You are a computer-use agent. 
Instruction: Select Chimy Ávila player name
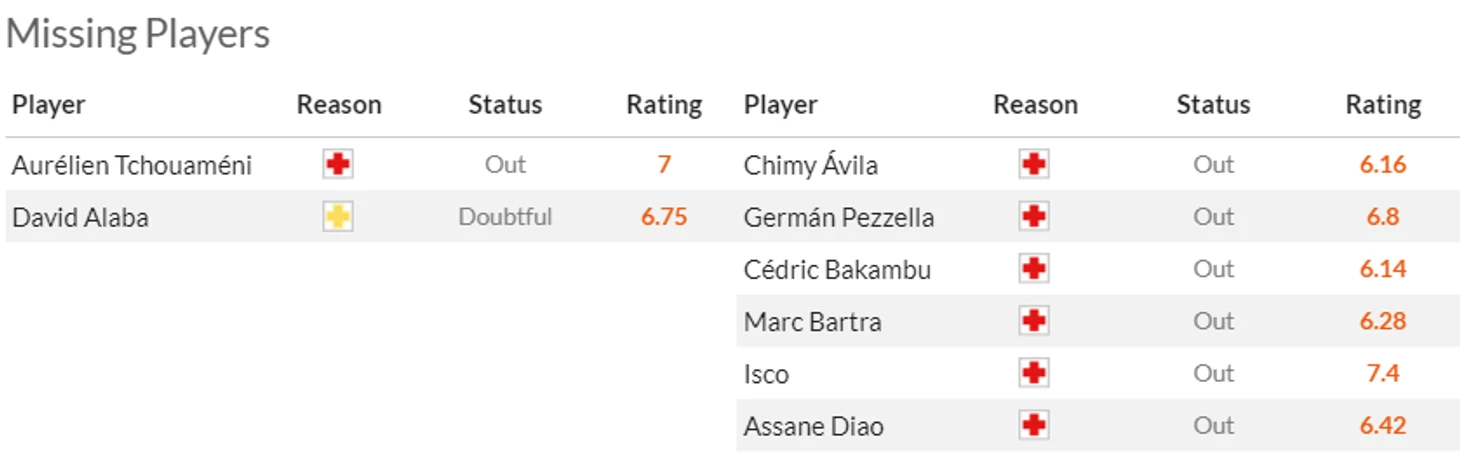click(x=811, y=165)
